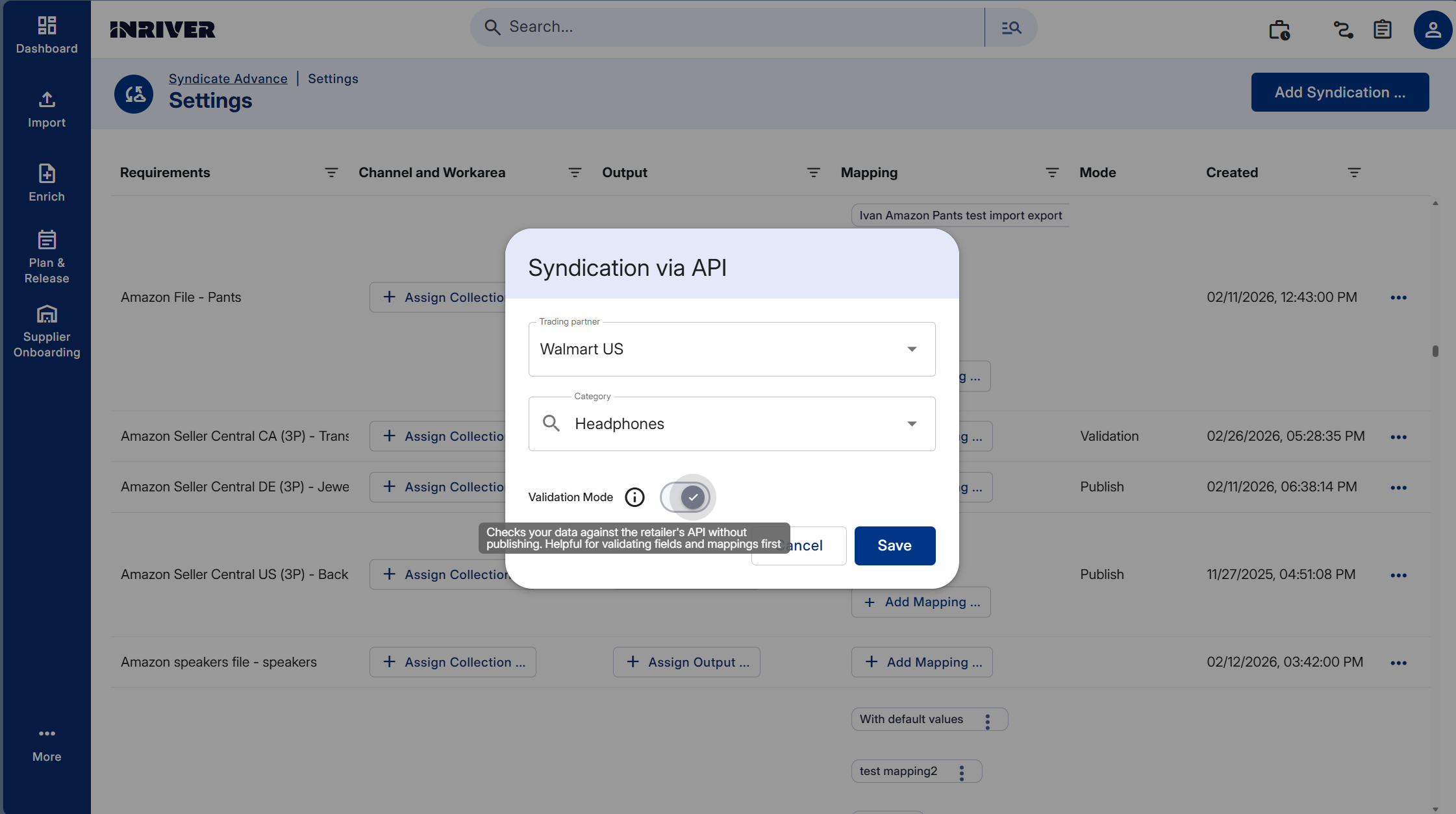
Task: Select the Ivan Amazon Pants test import export mapping
Action: click(960, 216)
